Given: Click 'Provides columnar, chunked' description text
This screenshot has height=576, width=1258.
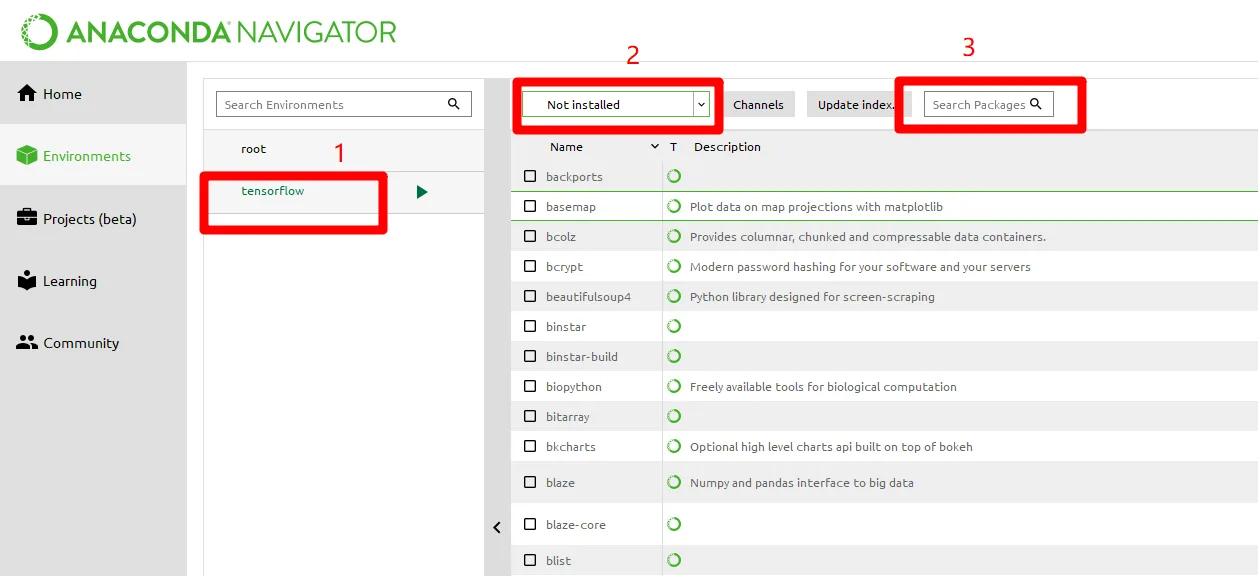Looking at the screenshot, I should tap(868, 237).
